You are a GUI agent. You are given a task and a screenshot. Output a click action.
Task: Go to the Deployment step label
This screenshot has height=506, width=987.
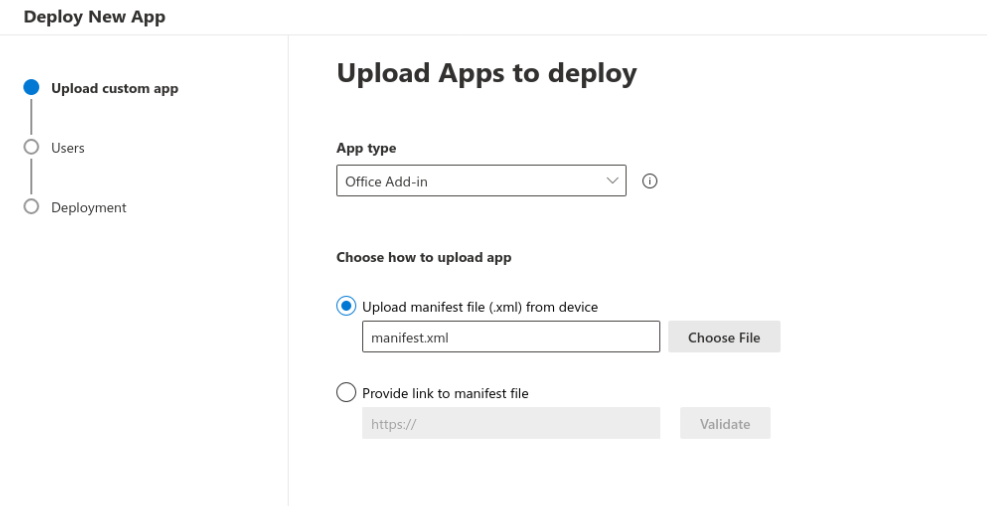click(x=89, y=208)
